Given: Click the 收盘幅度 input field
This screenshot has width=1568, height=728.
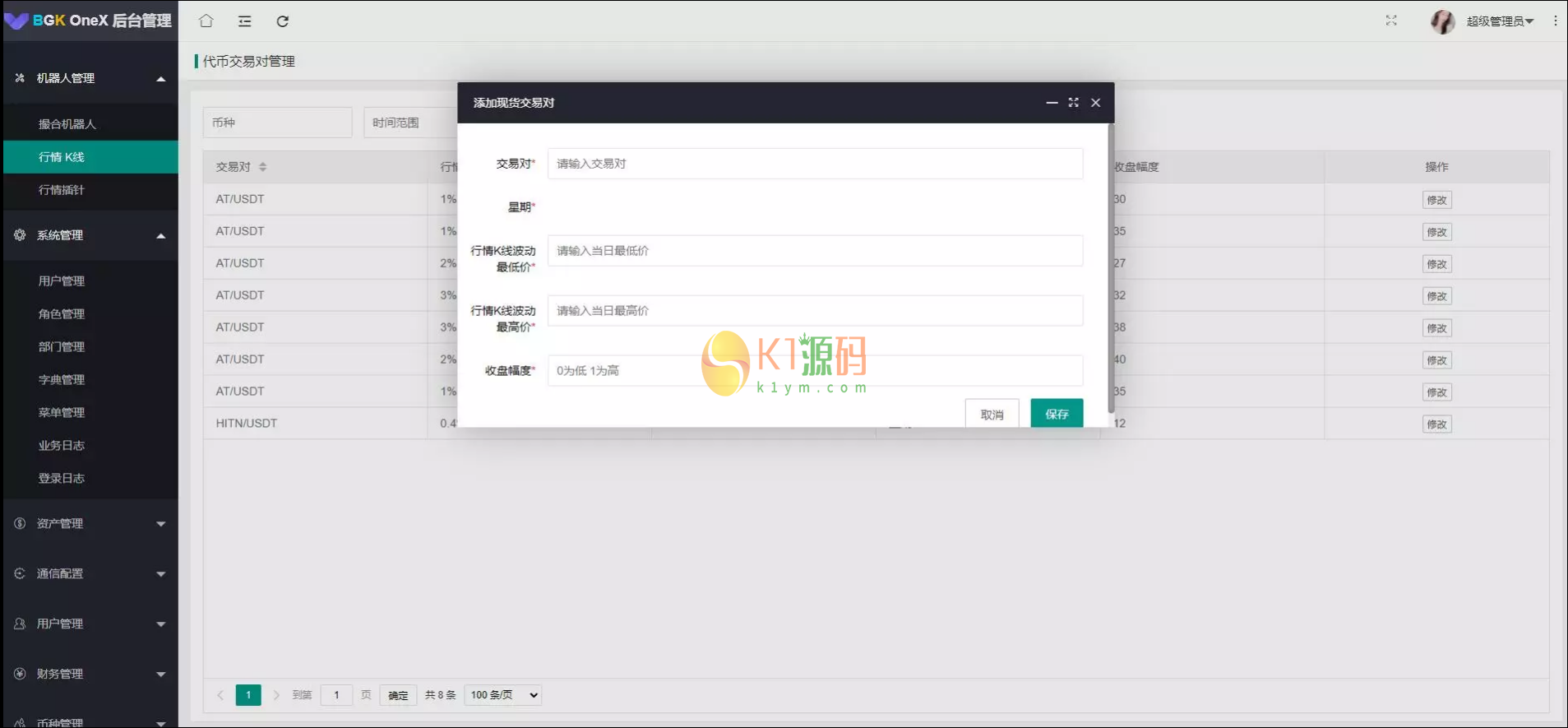Looking at the screenshot, I should (816, 371).
